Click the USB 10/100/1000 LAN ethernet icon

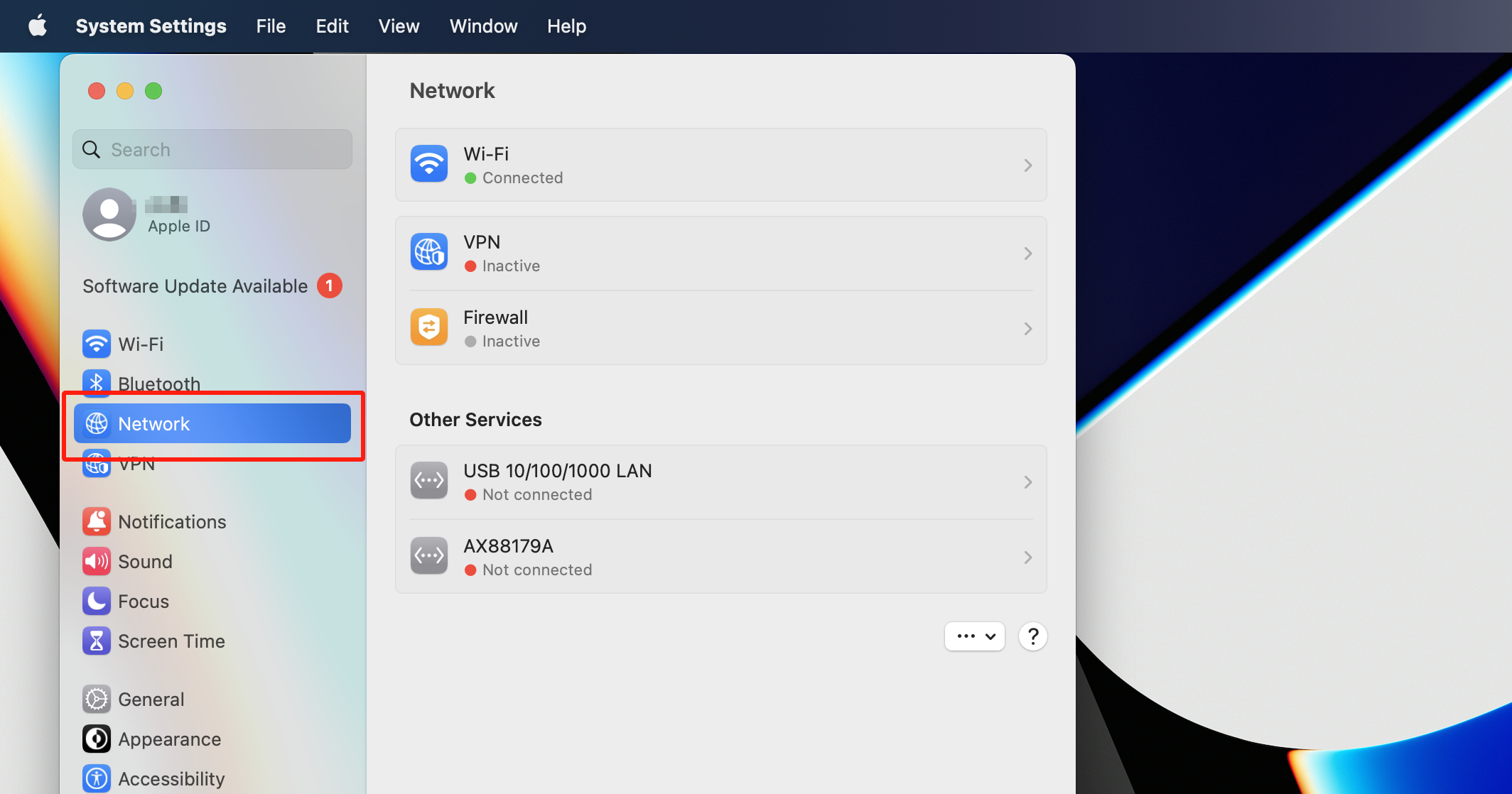429,481
